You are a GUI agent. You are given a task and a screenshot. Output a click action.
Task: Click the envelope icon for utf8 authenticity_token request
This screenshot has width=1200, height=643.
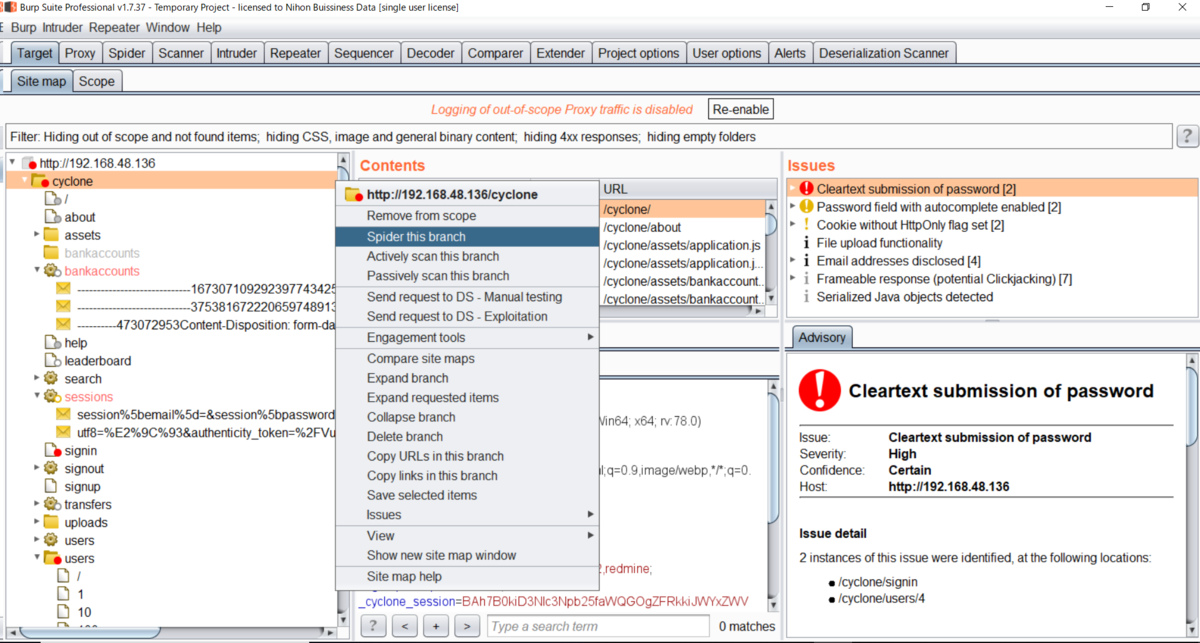pyautogui.click(x=64, y=433)
